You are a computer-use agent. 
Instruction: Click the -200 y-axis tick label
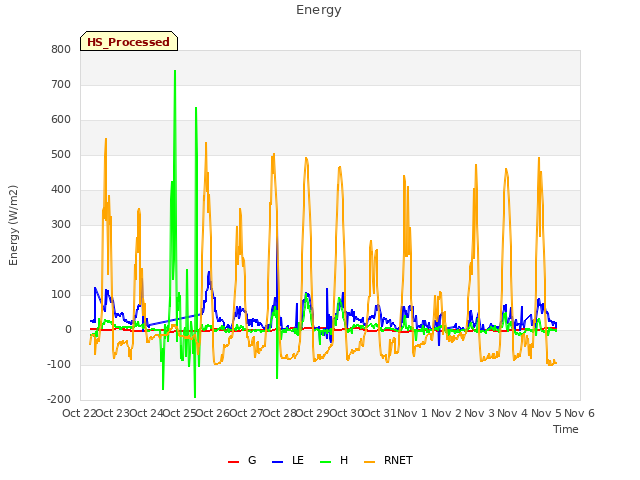tap(59, 399)
